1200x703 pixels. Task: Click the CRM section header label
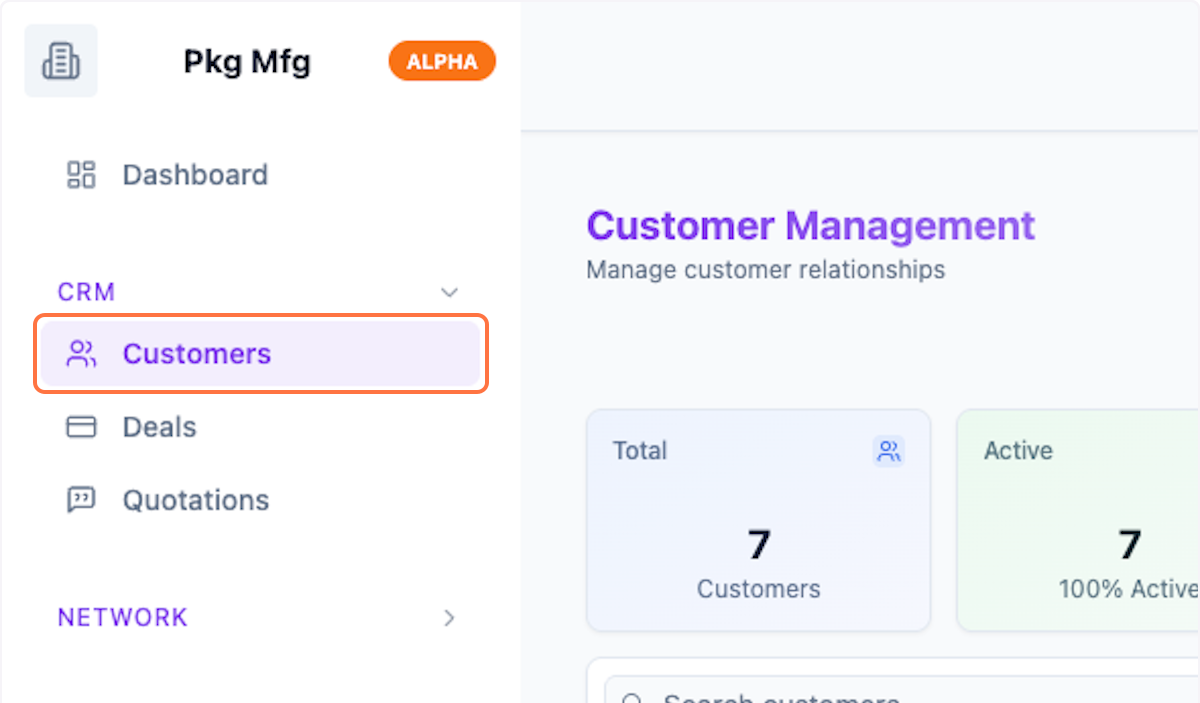(87, 292)
